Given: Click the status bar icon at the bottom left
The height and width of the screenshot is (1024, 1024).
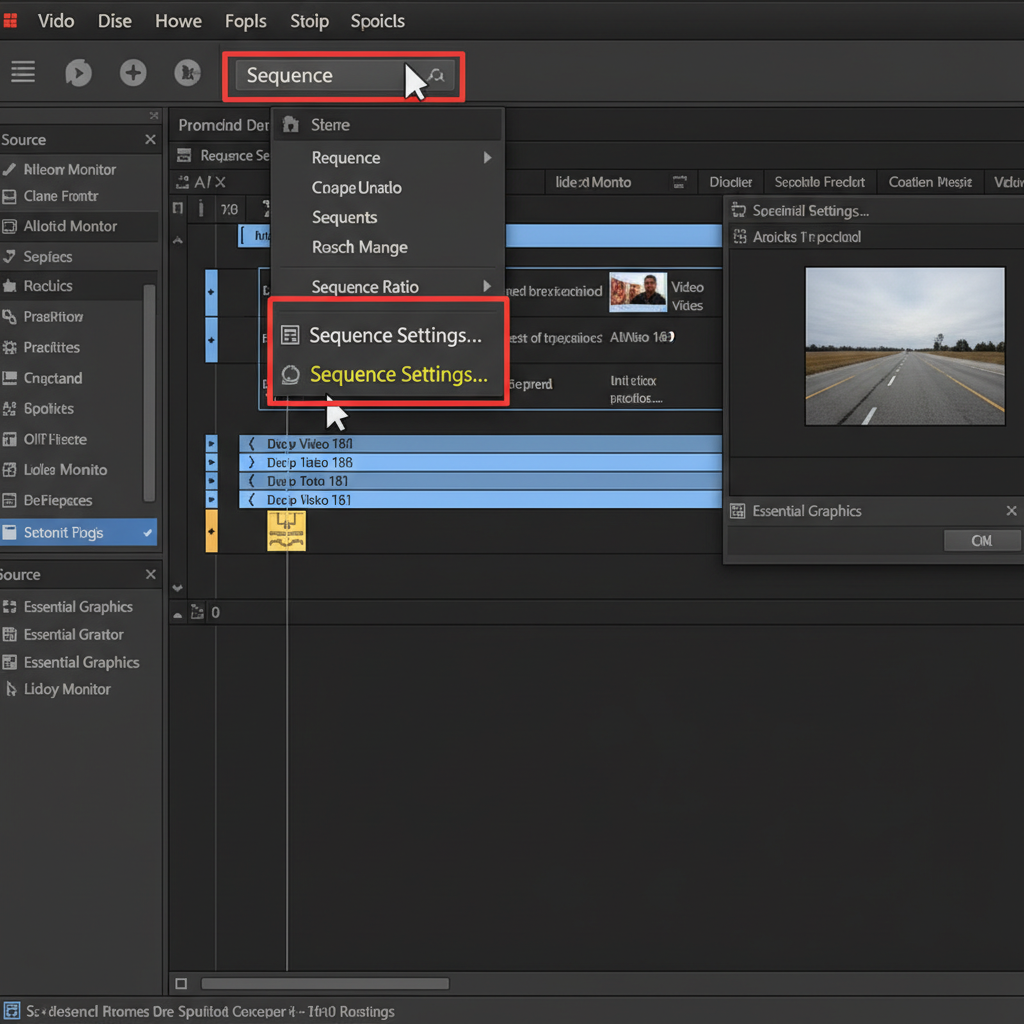Looking at the screenshot, I should click(x=11, y=1011).
